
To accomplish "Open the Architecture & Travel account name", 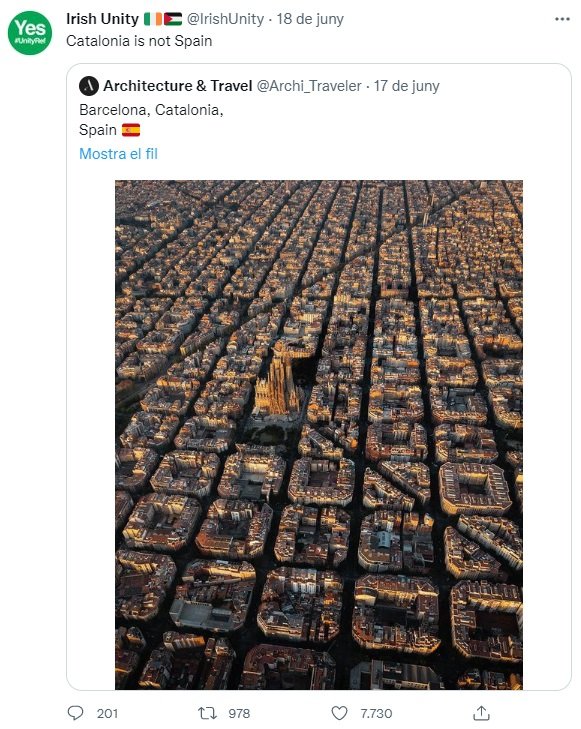I will (178, 86).
